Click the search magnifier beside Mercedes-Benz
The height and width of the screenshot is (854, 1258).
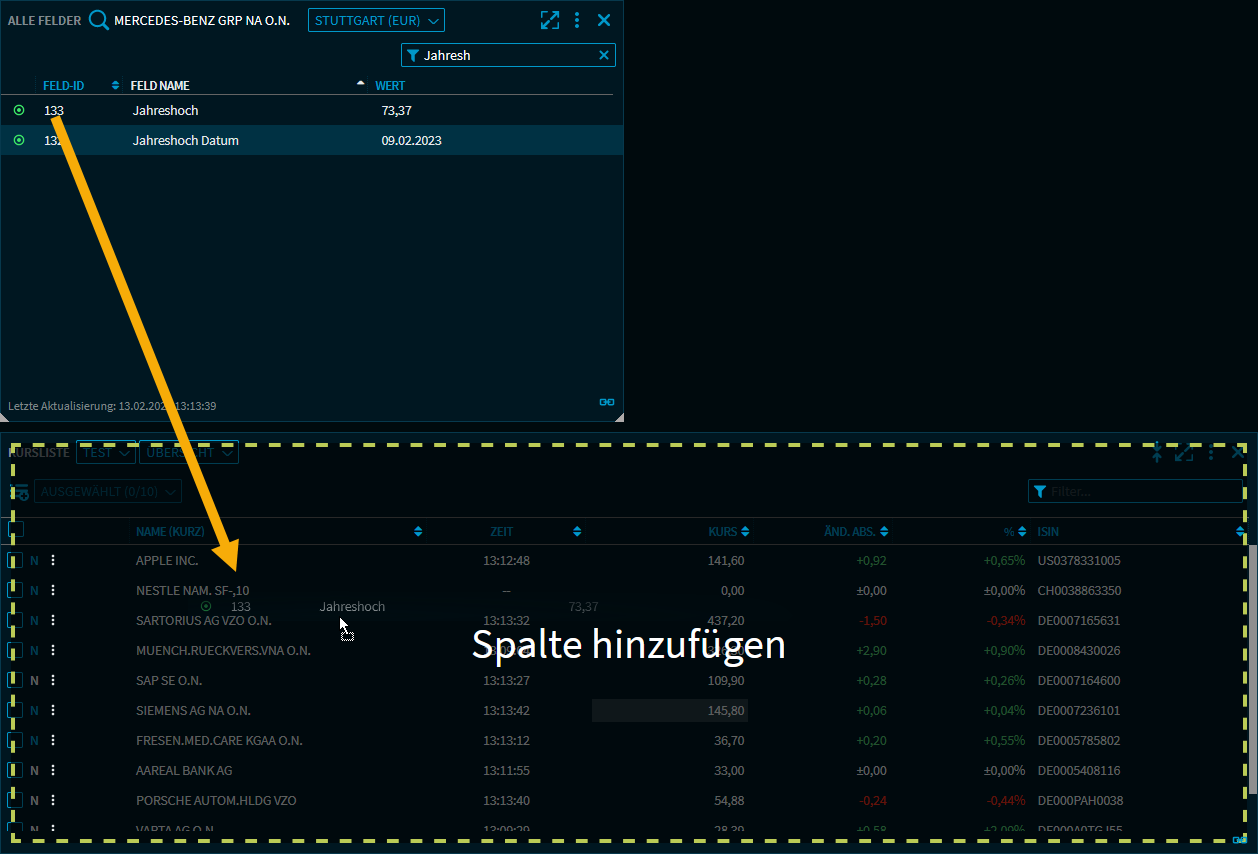coord(98,20)
